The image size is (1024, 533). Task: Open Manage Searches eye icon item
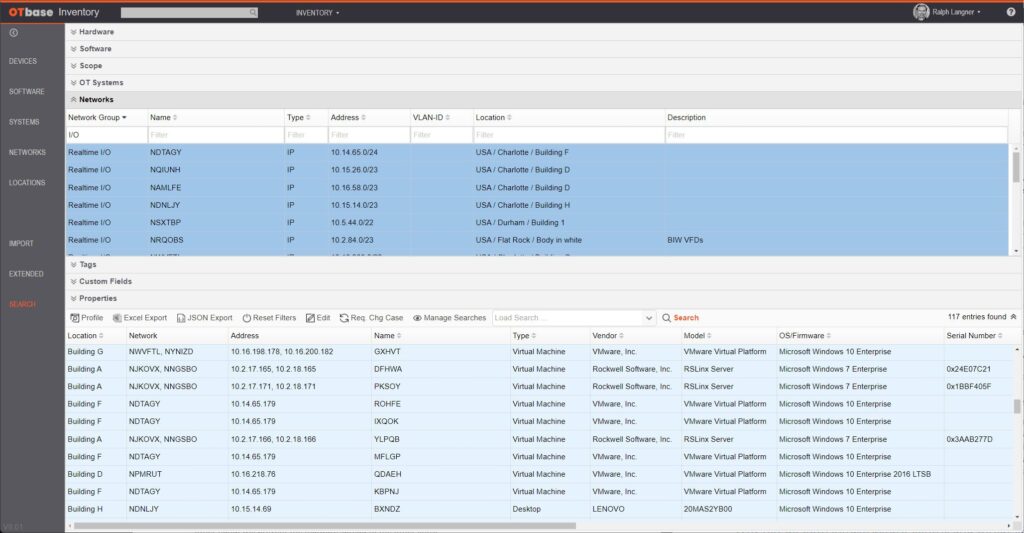point(449,318)
